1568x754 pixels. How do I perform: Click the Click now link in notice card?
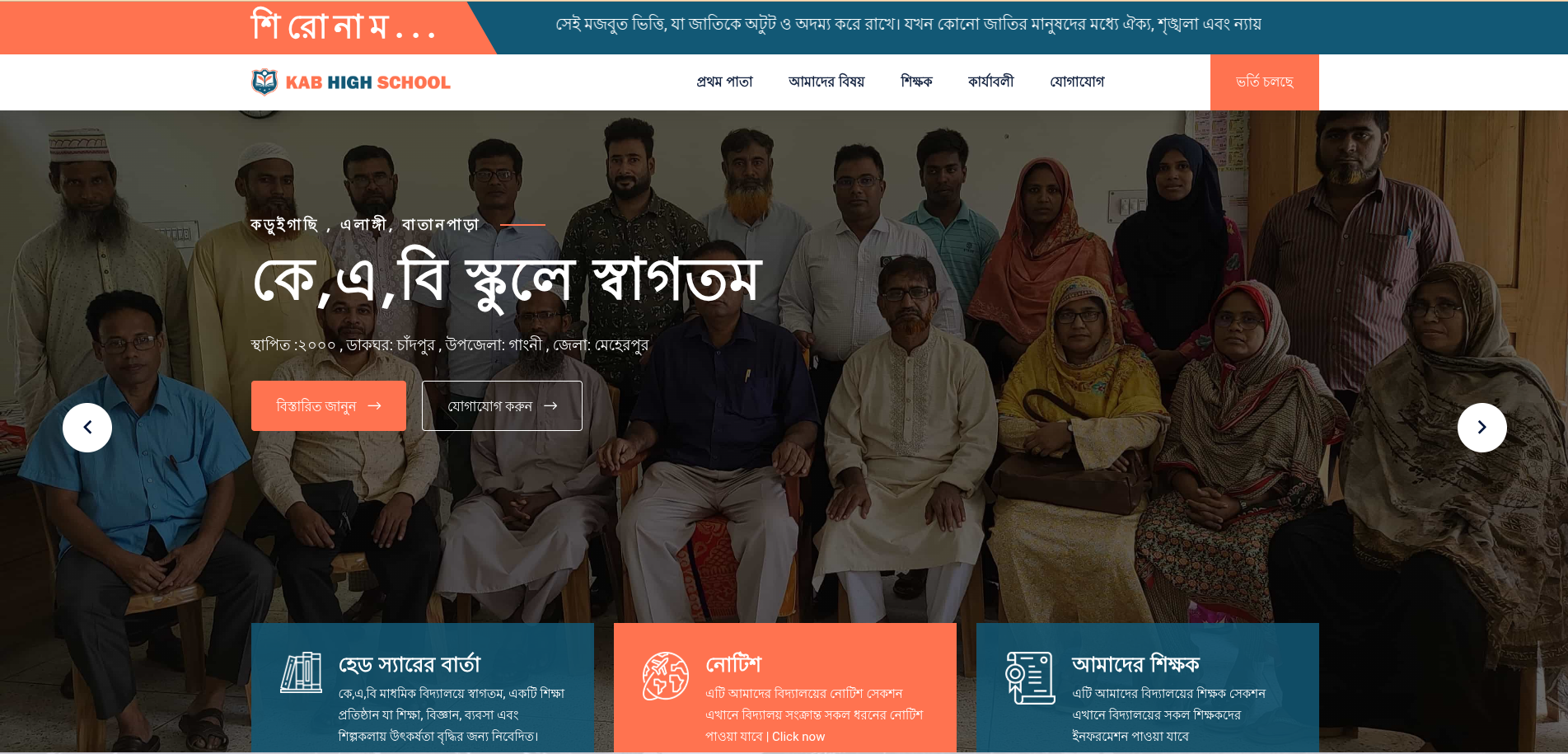tap(798, 737)
